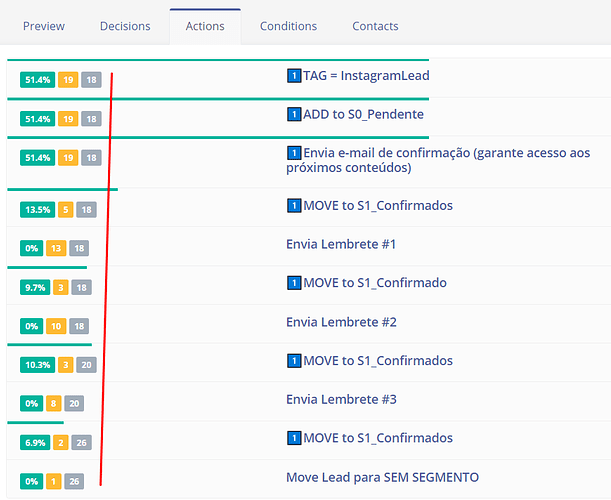
Task: Open Envia e-mail de confirmação action
Action: [x=438, y=160]
